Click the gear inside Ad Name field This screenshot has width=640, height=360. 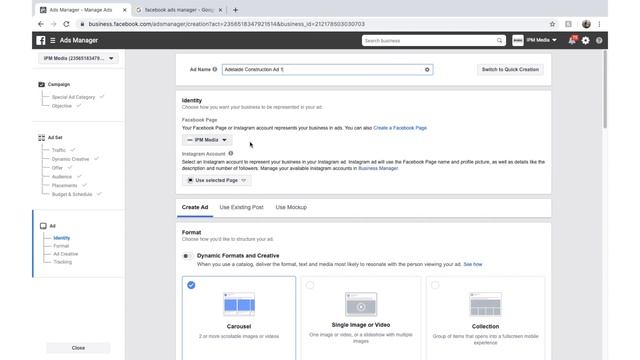[x=427, y=69]
